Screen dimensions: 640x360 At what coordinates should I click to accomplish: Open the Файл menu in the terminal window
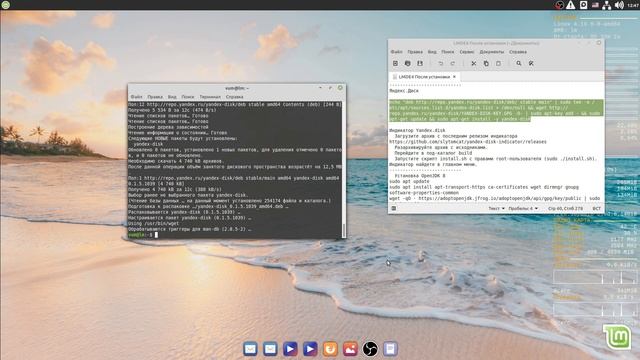(x=136, y=97)
